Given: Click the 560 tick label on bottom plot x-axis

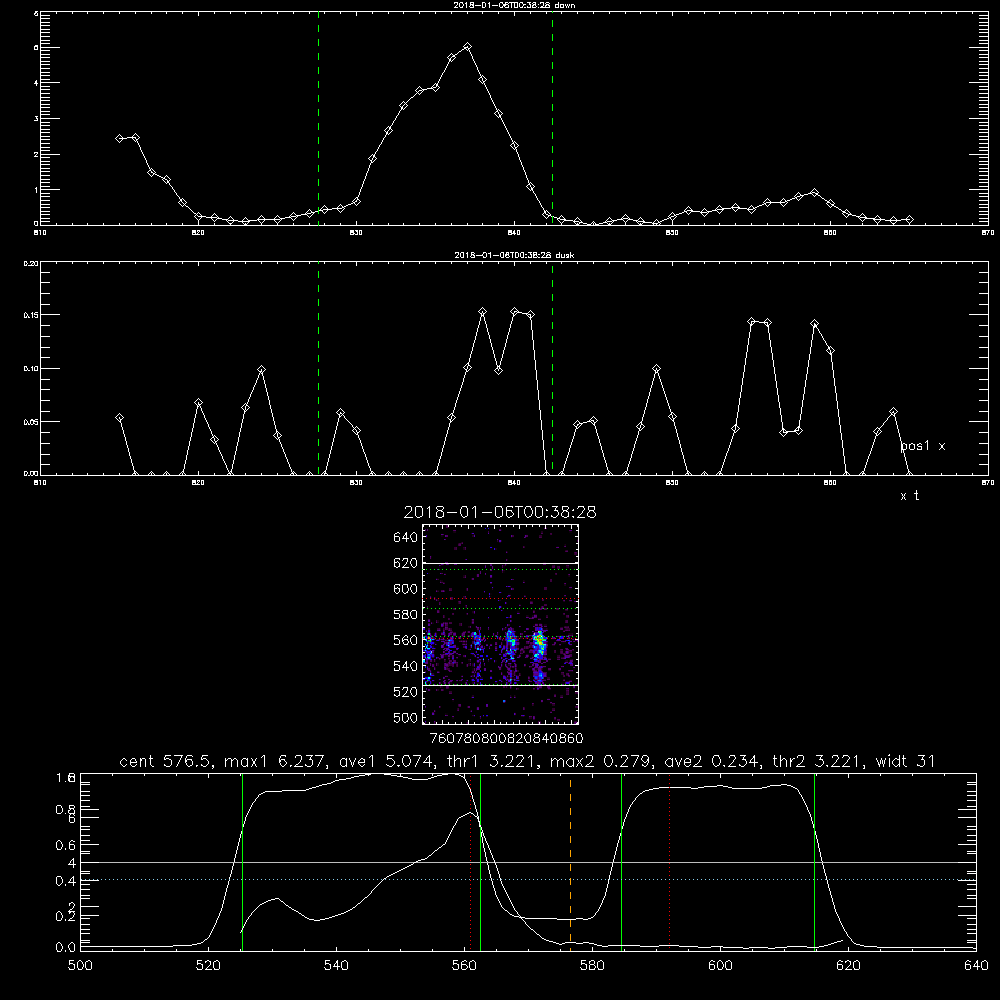Looking at the screenshot, I should coord(464,965).
